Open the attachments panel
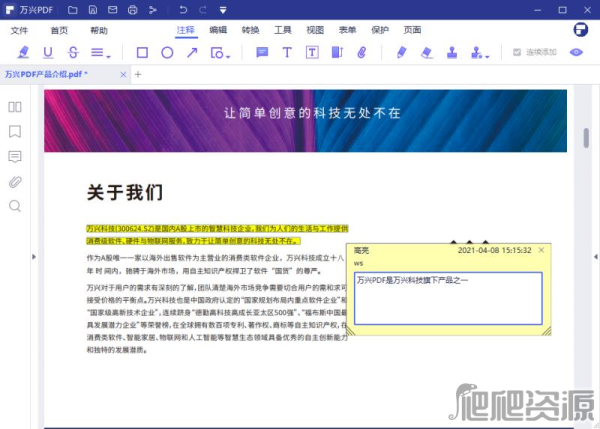The width and height of the screenshot is (600, 429). (15, 182)
